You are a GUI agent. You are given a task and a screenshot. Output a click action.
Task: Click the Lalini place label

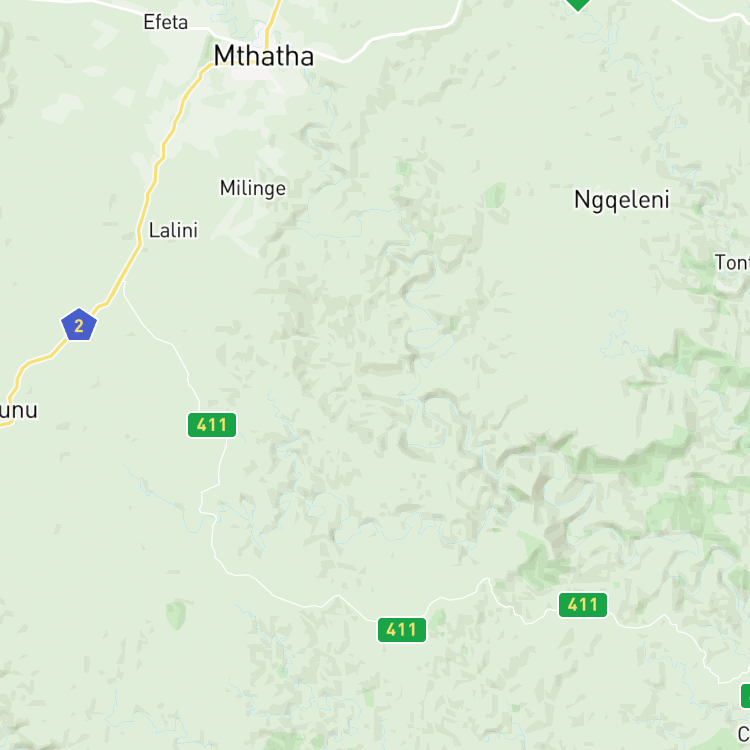click(173, 230)
